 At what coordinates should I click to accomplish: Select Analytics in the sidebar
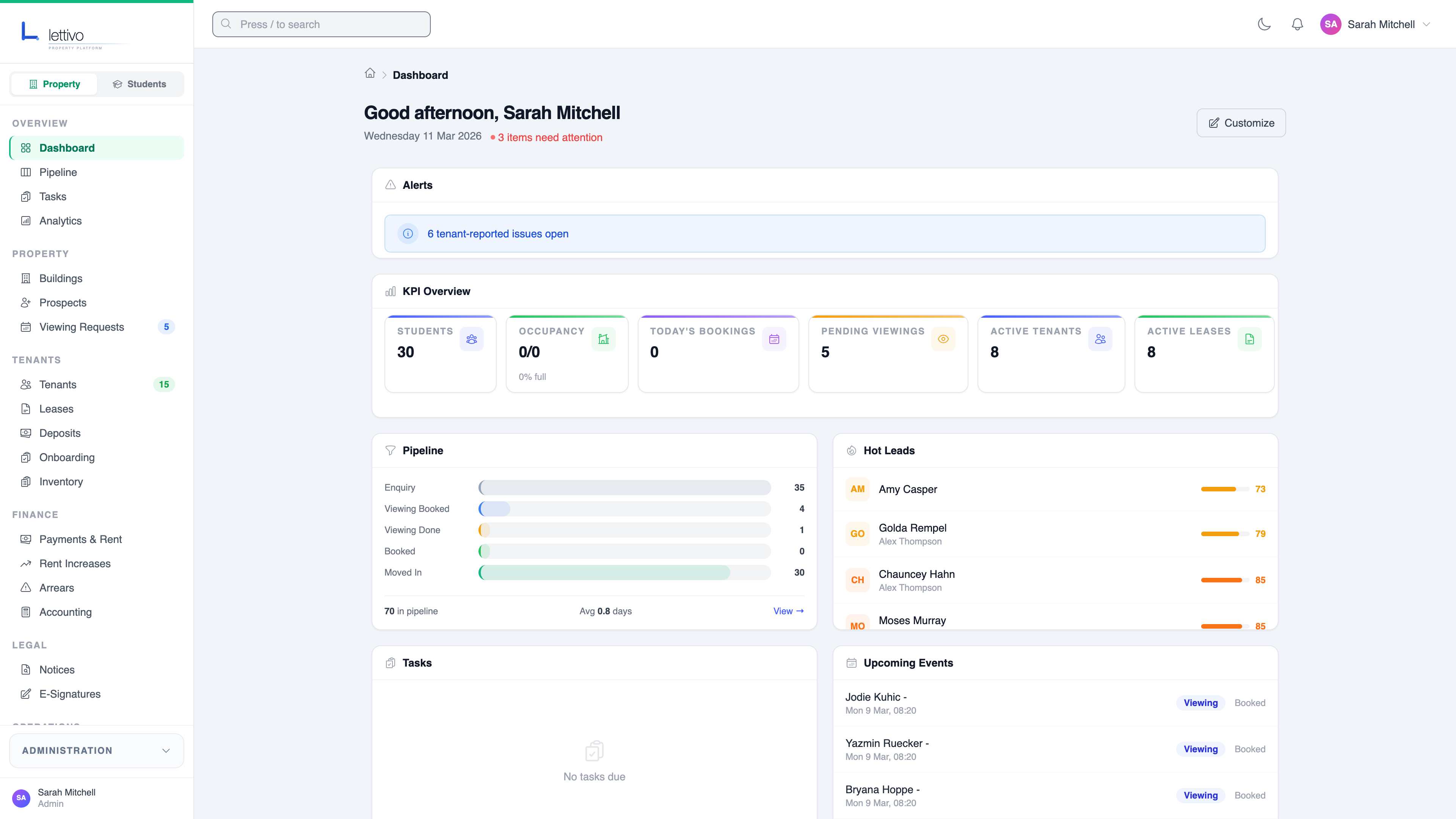point(60,221)
